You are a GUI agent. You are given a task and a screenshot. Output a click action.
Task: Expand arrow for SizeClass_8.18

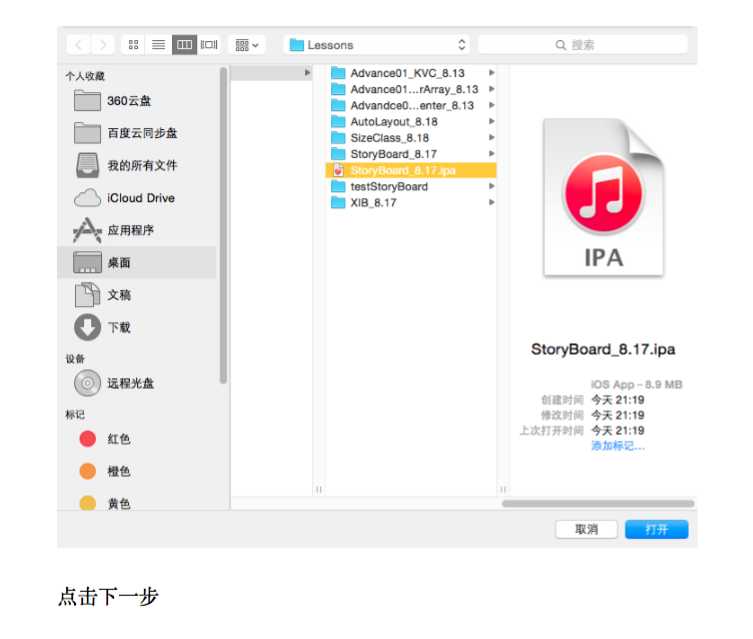point(491,138)
